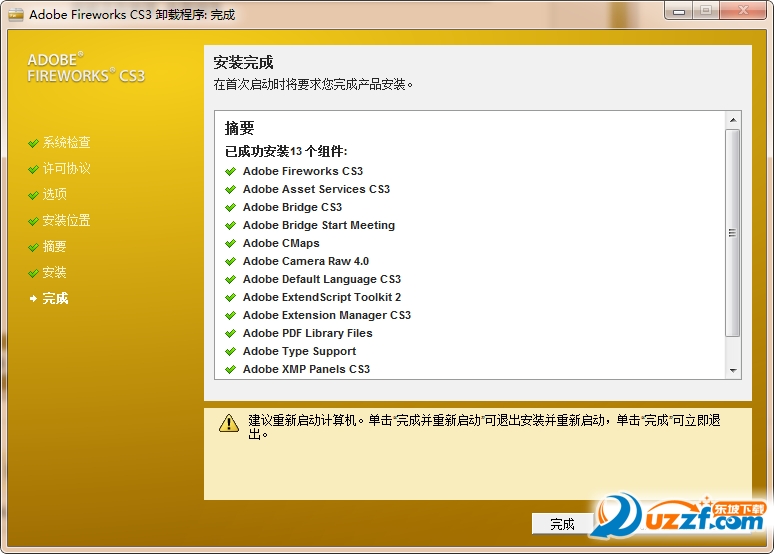The height and width of the screenshot is (554, 774).
Task: Select the 系统检查 step label
Action: pyautogui.click(x=67, y=143)
